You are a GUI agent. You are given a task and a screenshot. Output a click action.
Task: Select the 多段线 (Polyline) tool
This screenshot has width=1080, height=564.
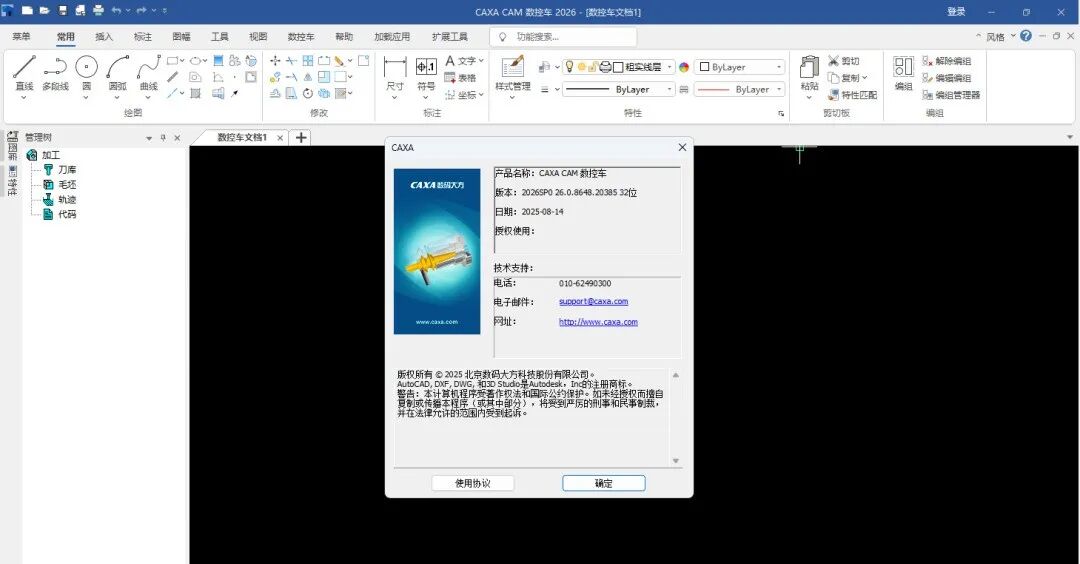coord(55,72)
